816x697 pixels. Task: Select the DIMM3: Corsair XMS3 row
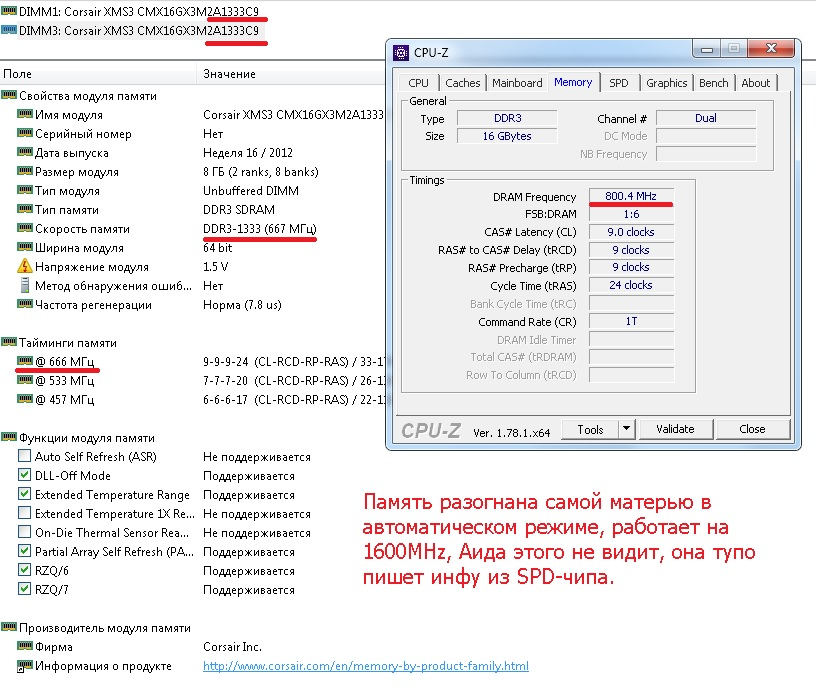pos(139,30)
